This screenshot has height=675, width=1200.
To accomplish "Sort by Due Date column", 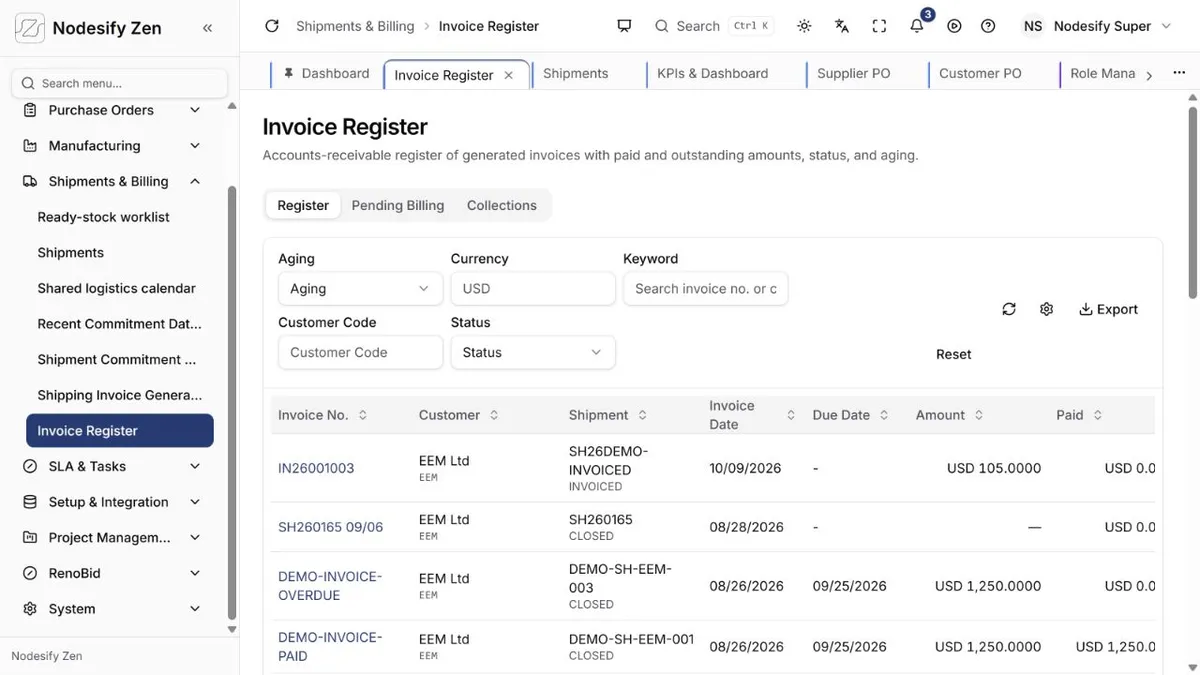I will (883, 415).
